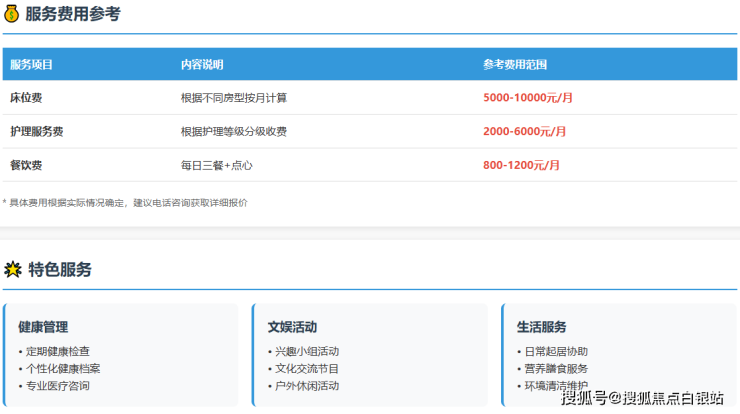Click the money bag icon beside 服务费用参考
The width and height of the screenshot is (740, 414).
click(12, 14)
